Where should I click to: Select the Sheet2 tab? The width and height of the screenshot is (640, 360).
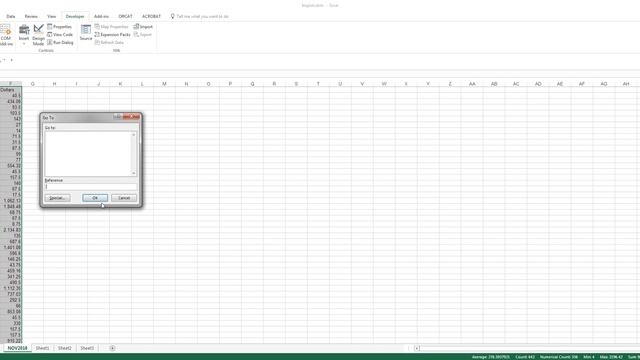pyautogui.click(x=64, y=348)
